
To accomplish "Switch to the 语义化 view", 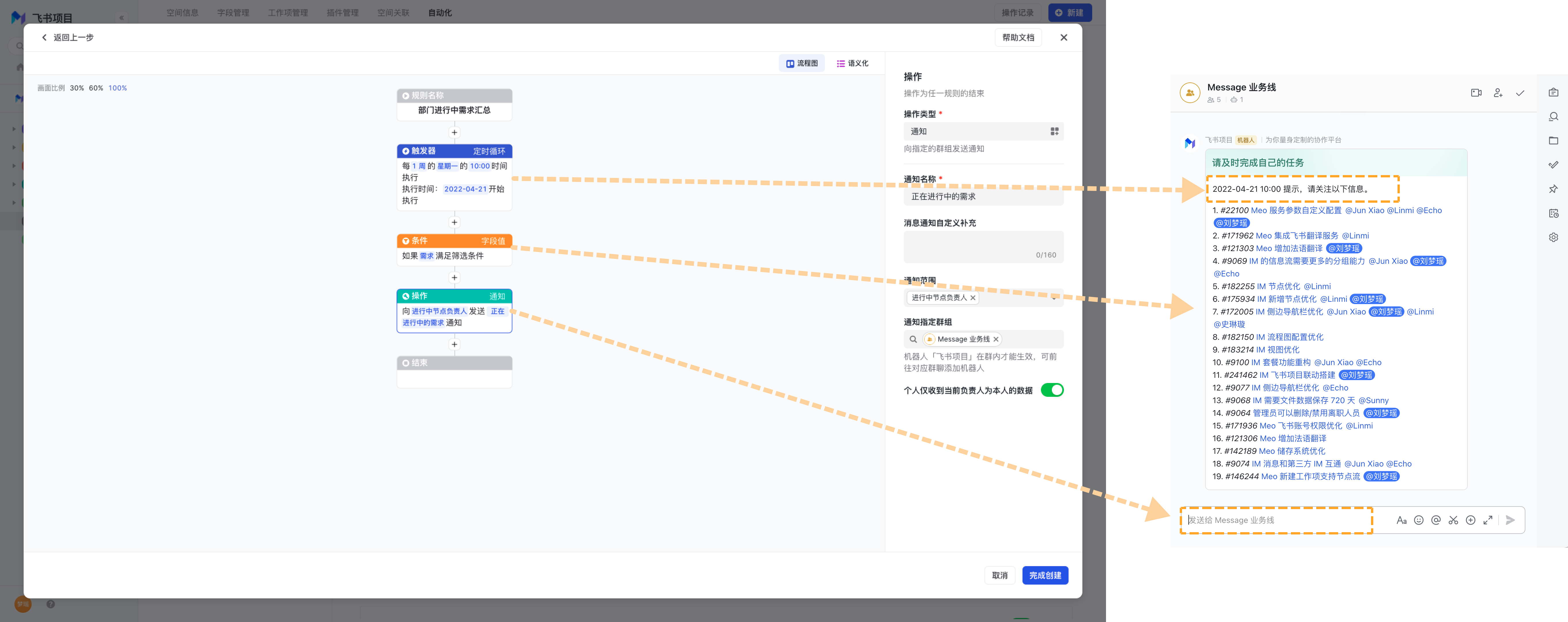I will (852, 63).
